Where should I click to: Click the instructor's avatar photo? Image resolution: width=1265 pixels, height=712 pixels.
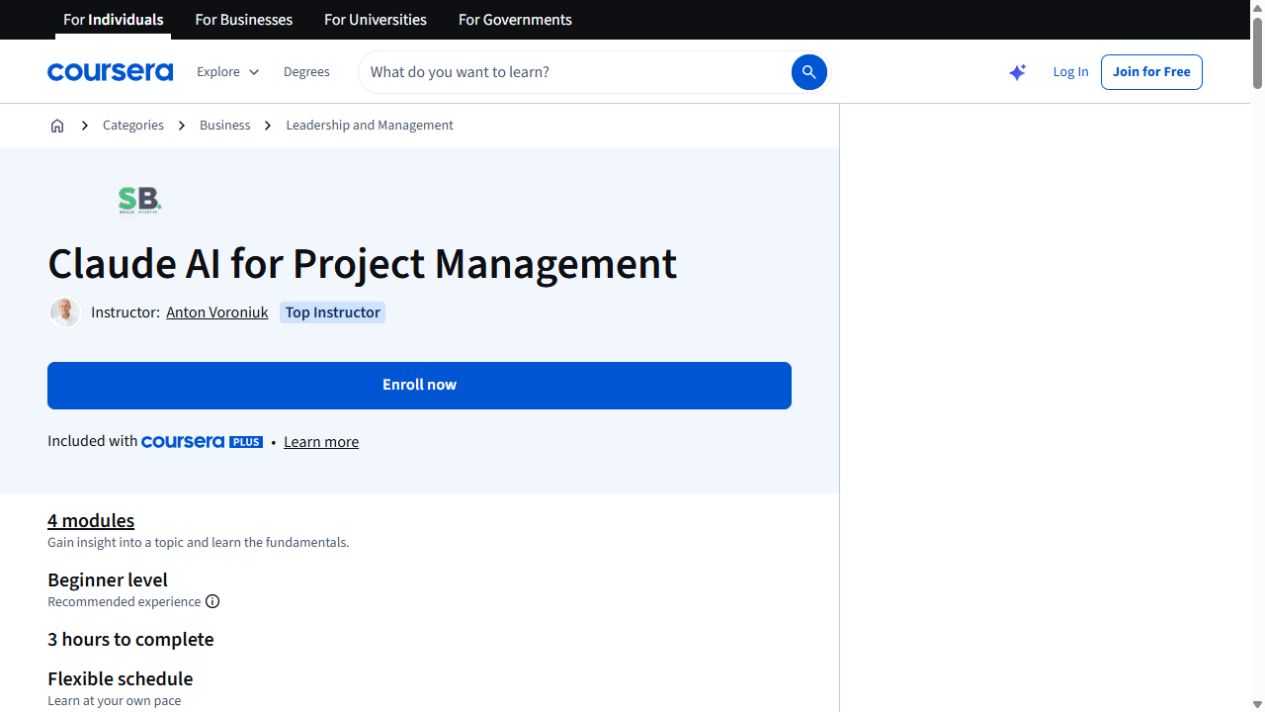65,312
